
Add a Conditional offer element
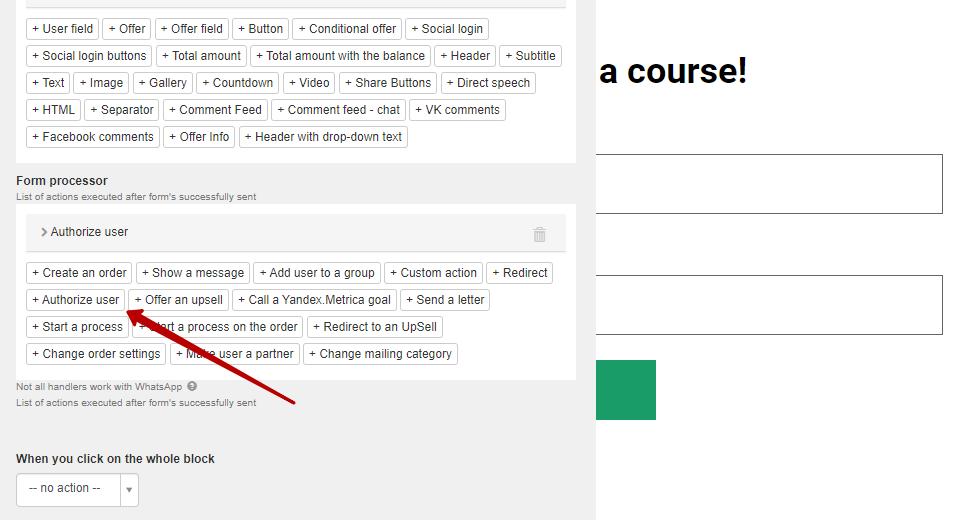(347, 29)
